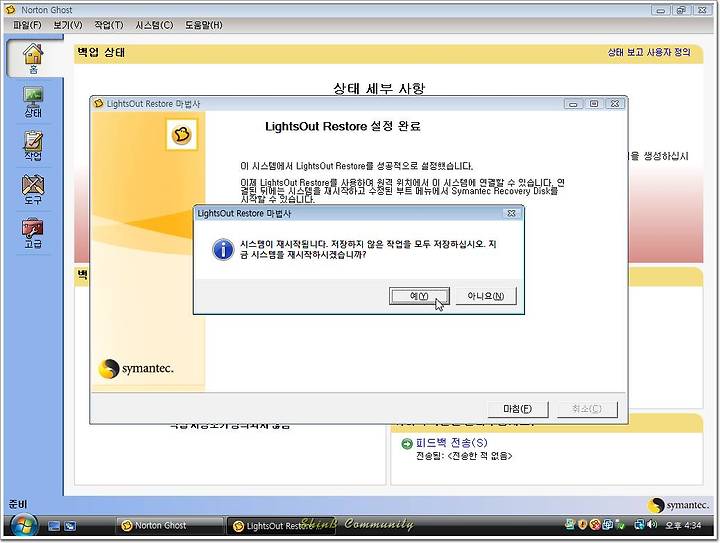This screenshot has height=543, width=720.
Task: Click the switch windows quick launch icon
Action: 70,526
